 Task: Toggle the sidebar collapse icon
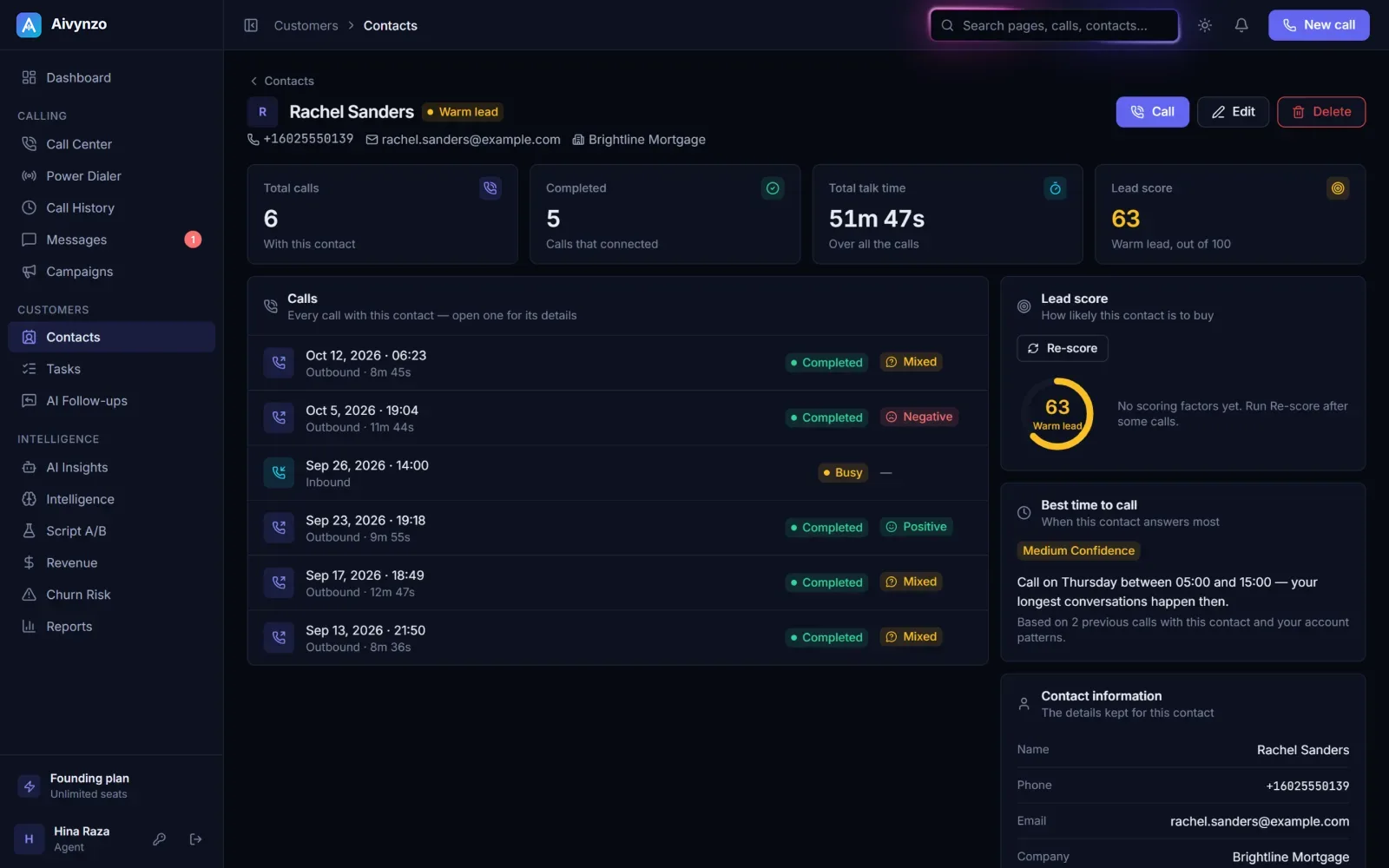pos(251,25)
